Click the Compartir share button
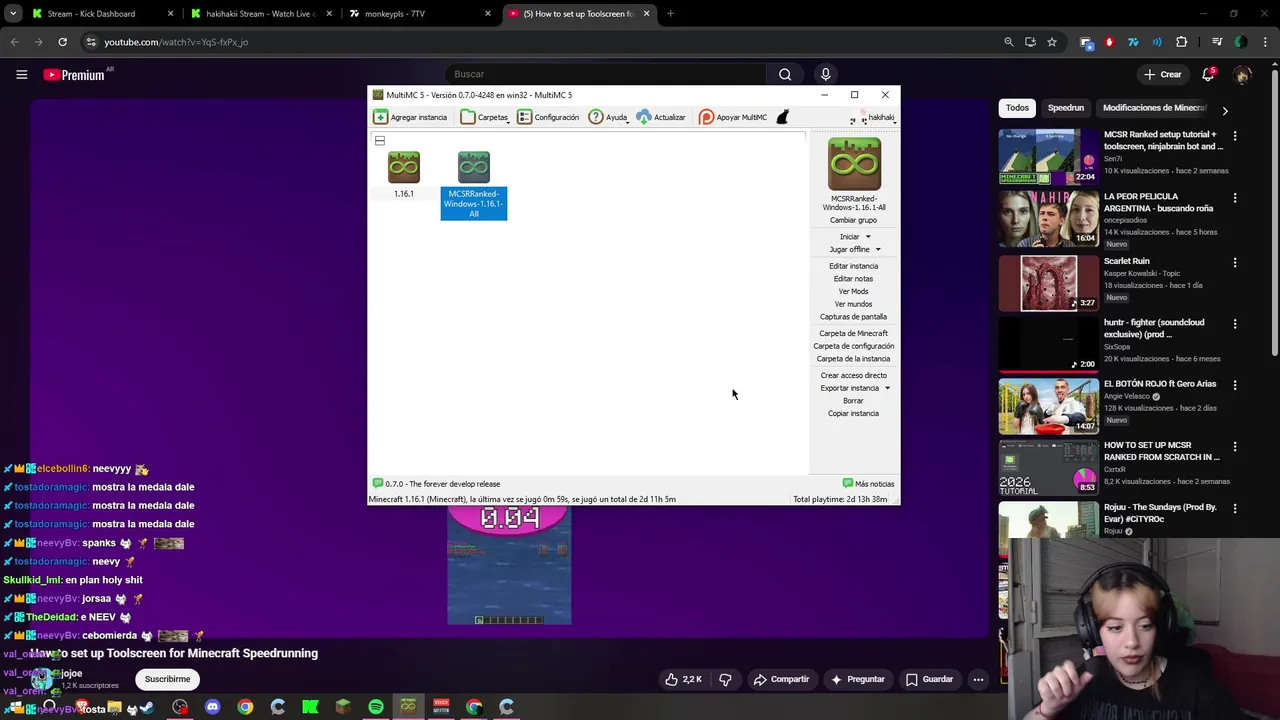Screen dimensions: 1280x720 click(781, 679)
